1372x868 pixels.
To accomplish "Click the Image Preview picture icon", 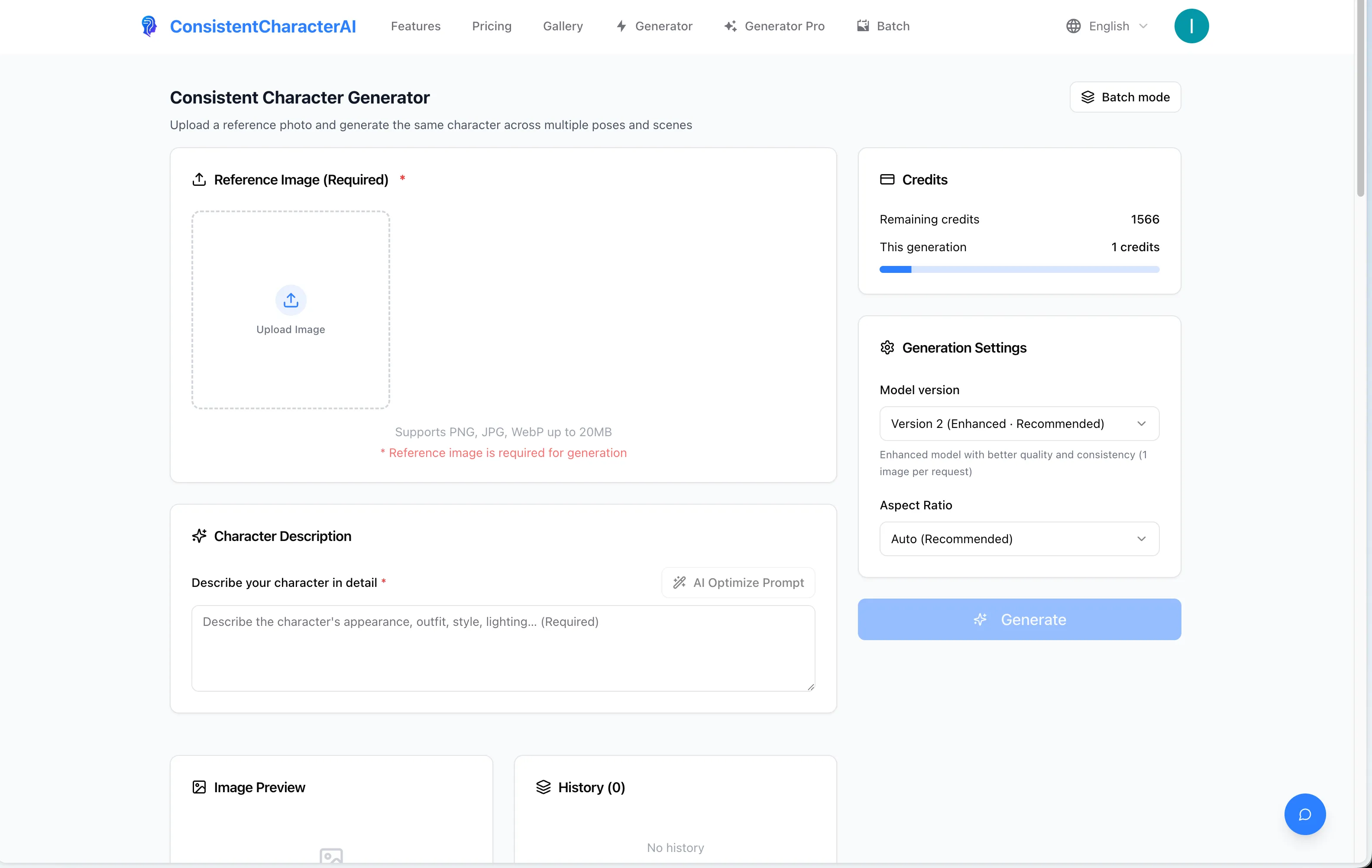I will [x=199, y=787].
